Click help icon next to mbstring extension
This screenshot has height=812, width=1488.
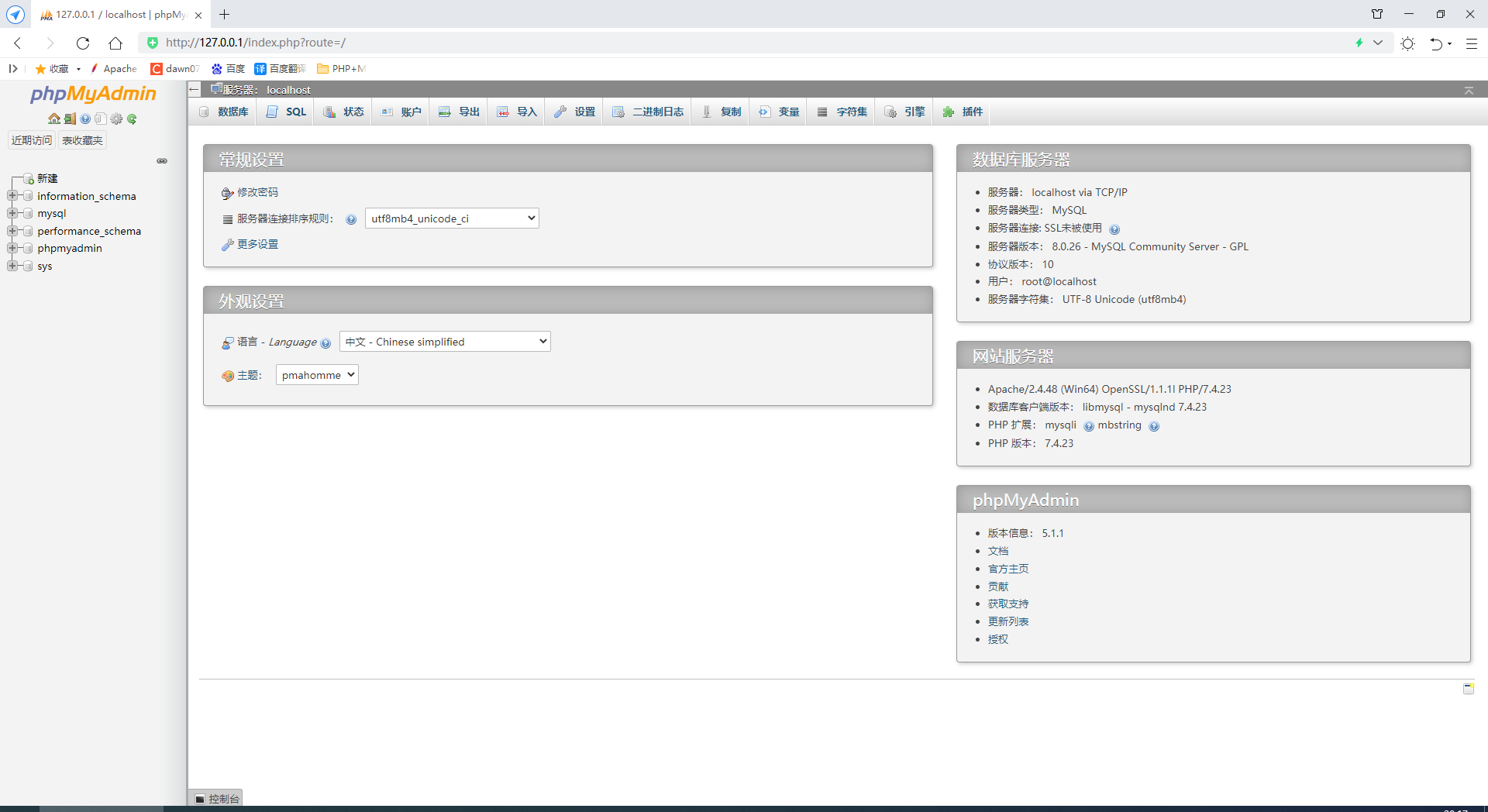point(1154,426)
